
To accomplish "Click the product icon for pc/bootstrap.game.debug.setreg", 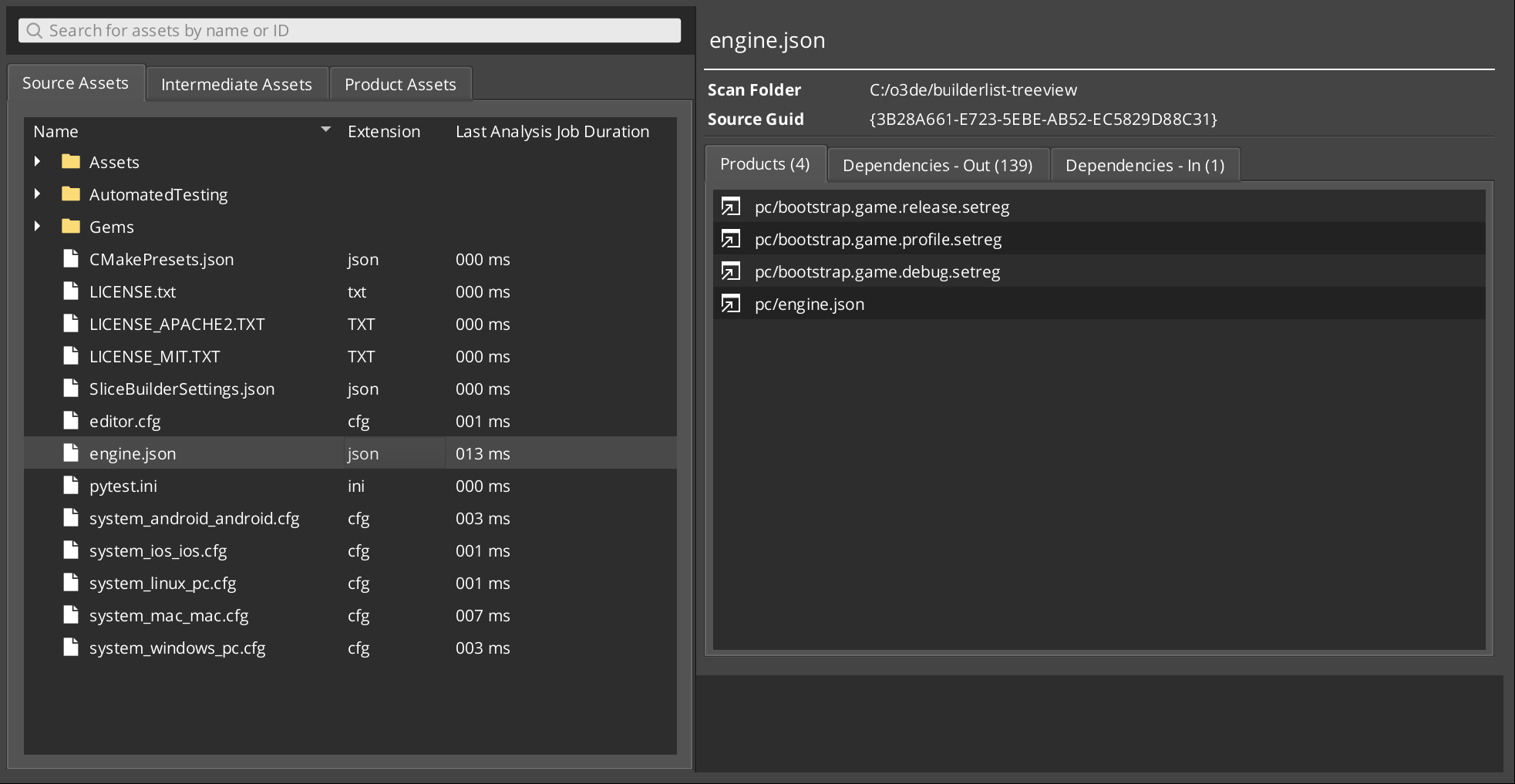I will pyautogui.click(x=731, y=271).
